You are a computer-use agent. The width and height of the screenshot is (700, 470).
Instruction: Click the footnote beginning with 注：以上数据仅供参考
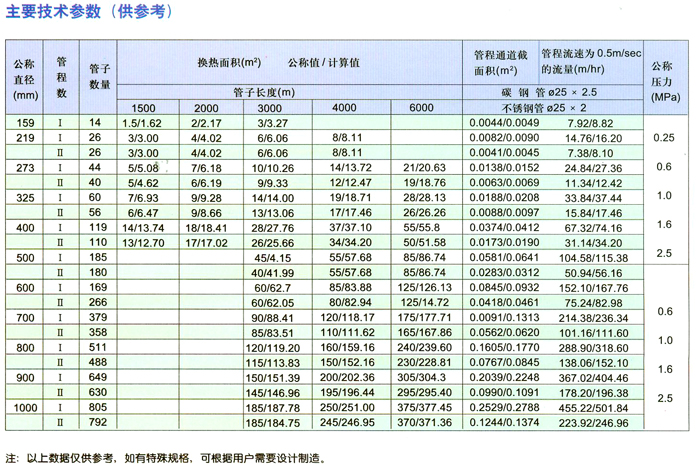[165, 455]
